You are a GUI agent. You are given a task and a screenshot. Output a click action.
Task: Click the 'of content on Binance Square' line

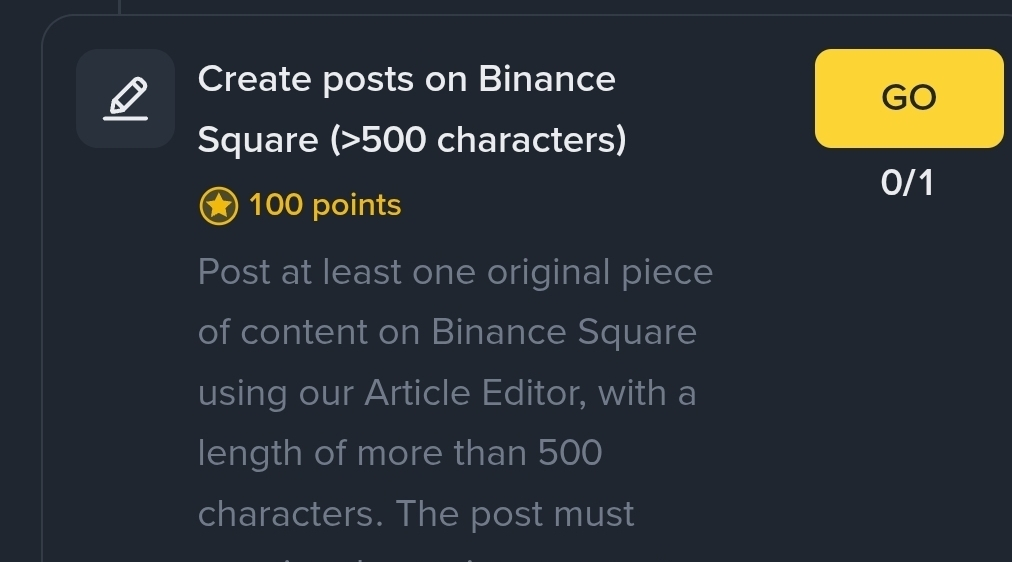click(447, 332)
